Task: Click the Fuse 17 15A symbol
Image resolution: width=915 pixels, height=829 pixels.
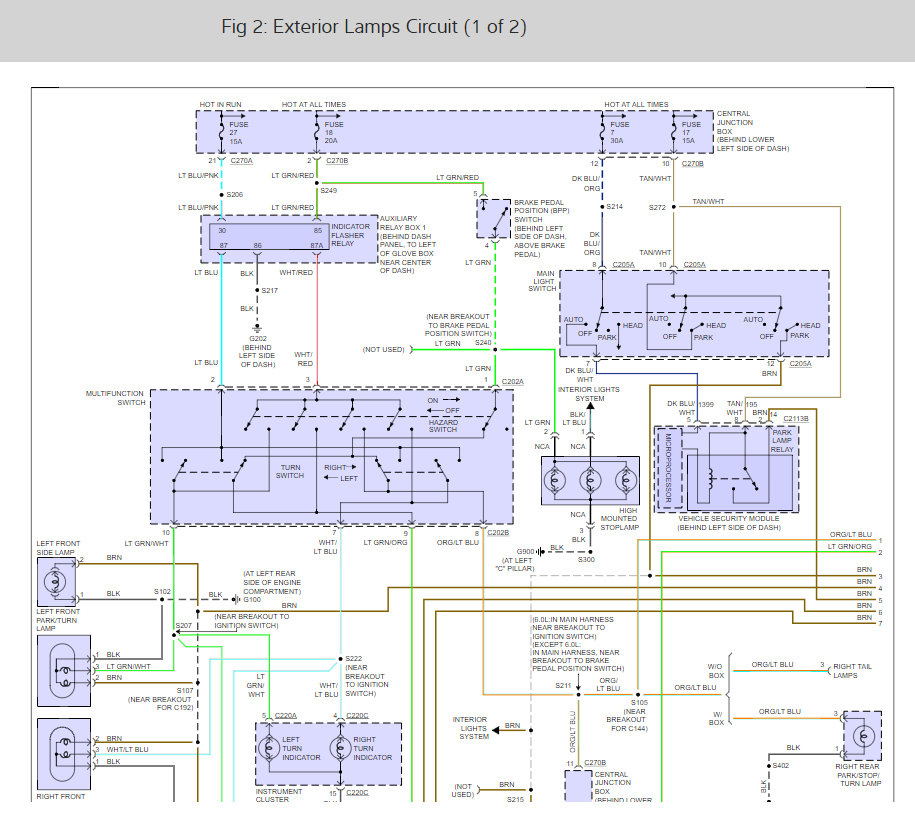Action: [x=674, y=132]
